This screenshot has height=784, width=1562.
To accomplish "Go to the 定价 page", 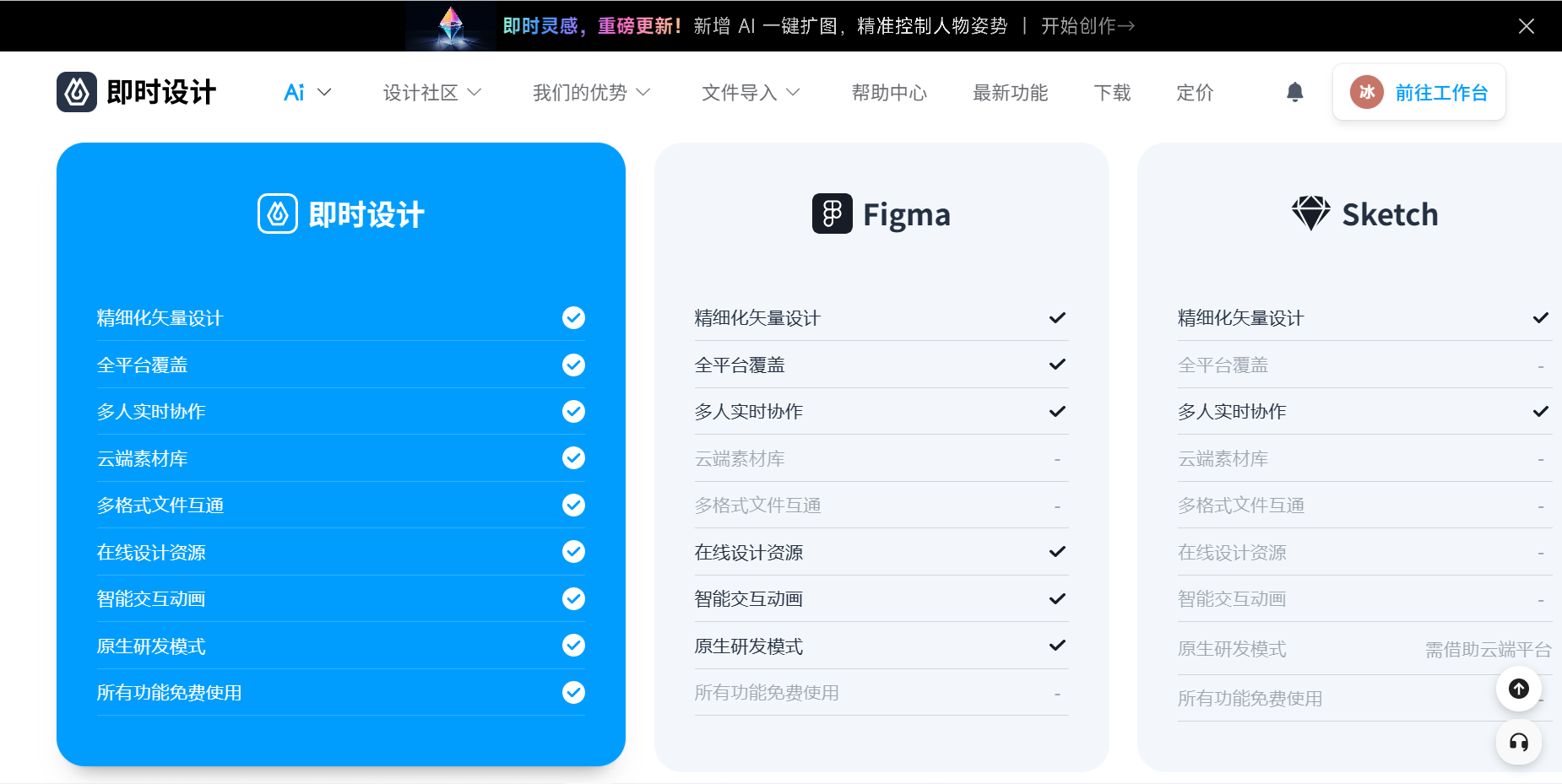I will (1195, 92).
